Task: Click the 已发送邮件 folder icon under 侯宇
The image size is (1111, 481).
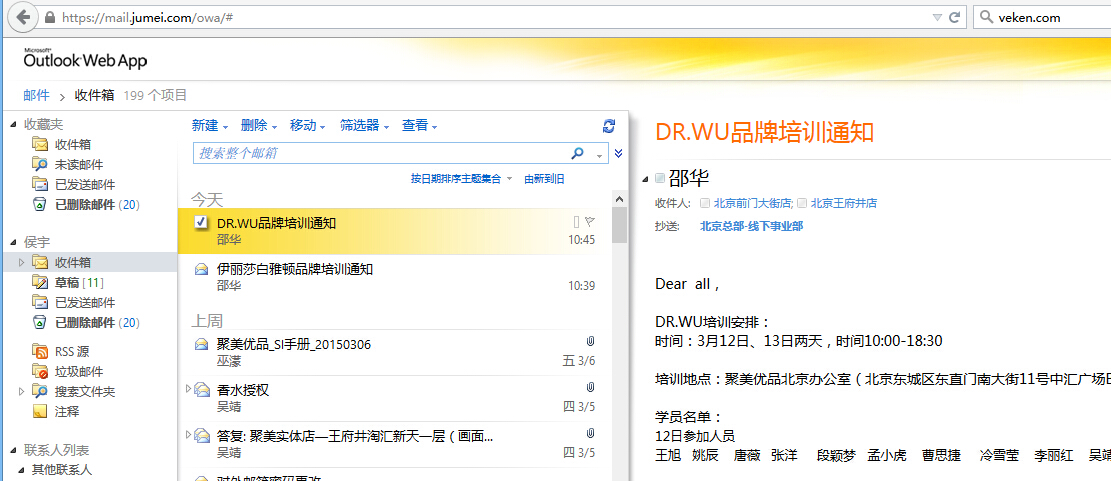Action: (40, 302)
